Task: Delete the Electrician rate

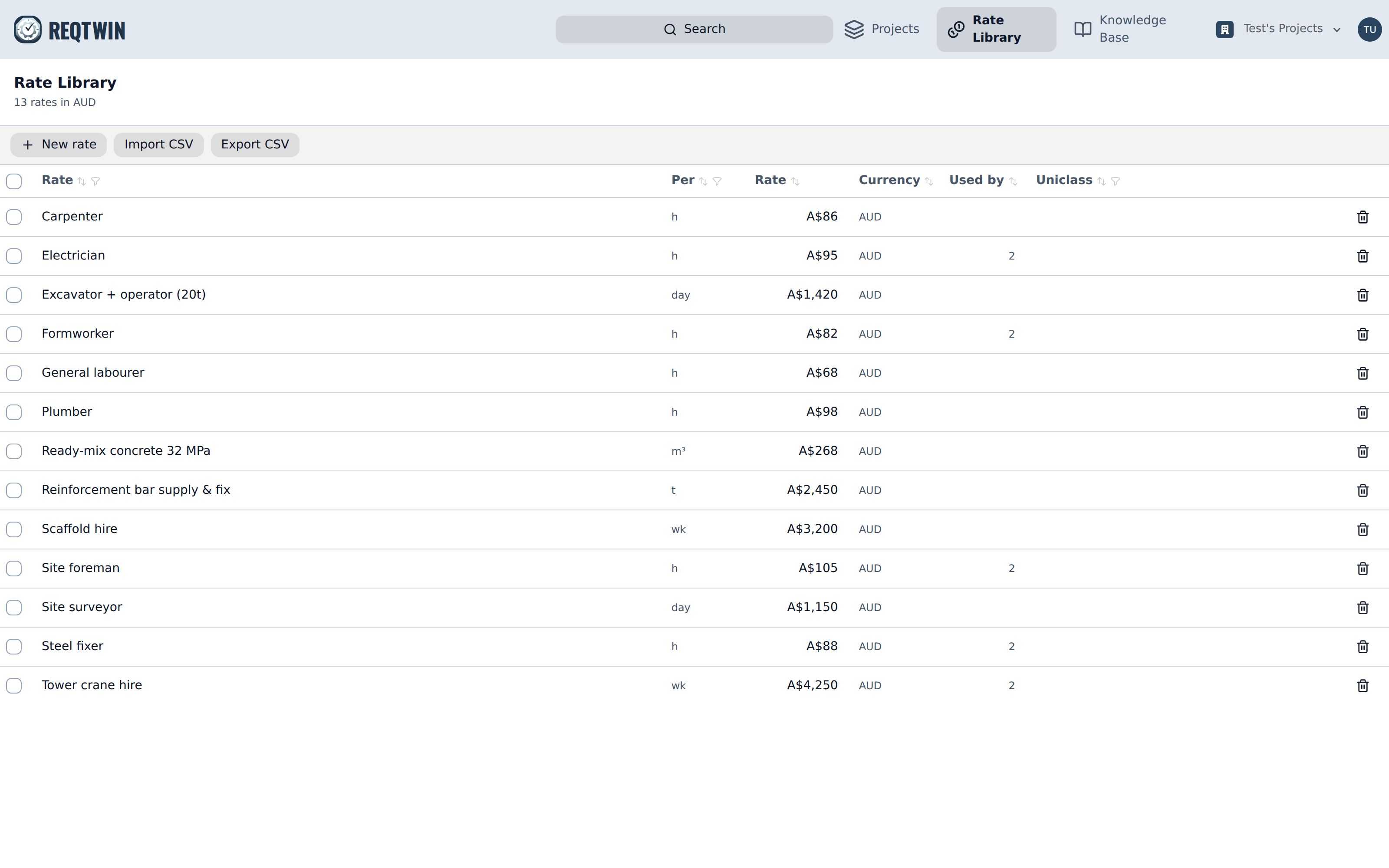Action: 1363,256
